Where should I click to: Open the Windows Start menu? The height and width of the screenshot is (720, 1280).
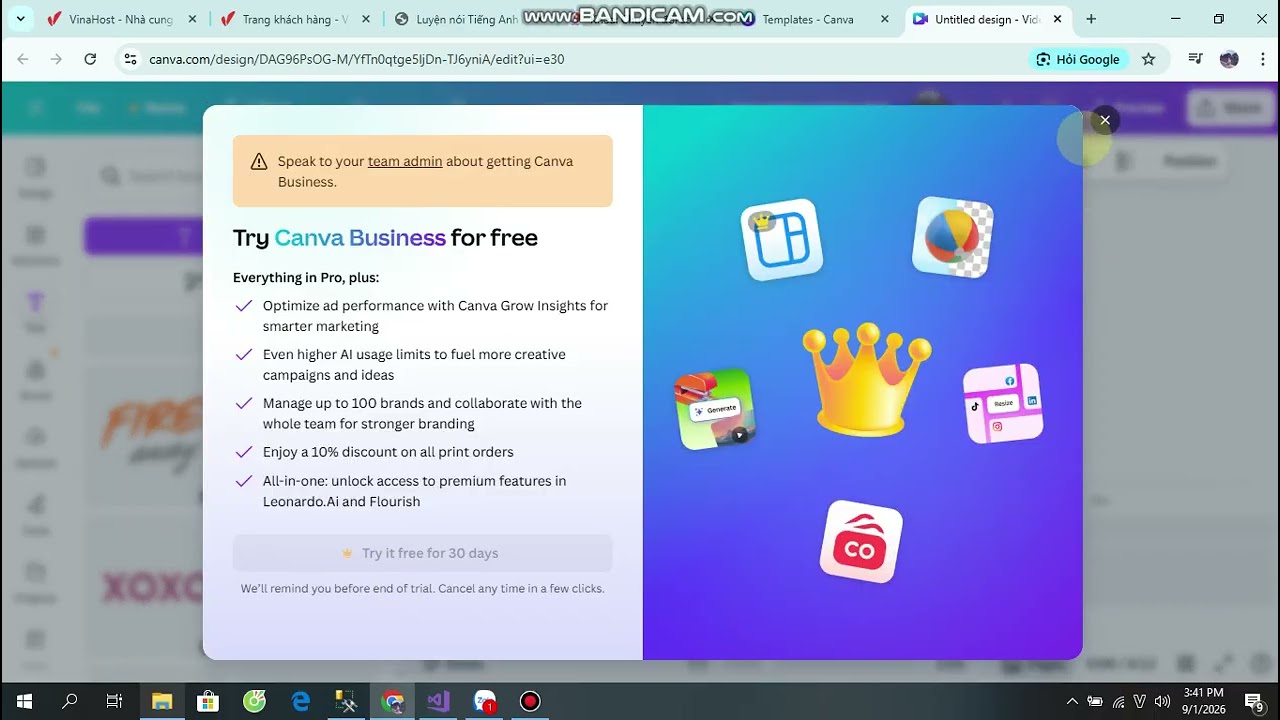24,701
